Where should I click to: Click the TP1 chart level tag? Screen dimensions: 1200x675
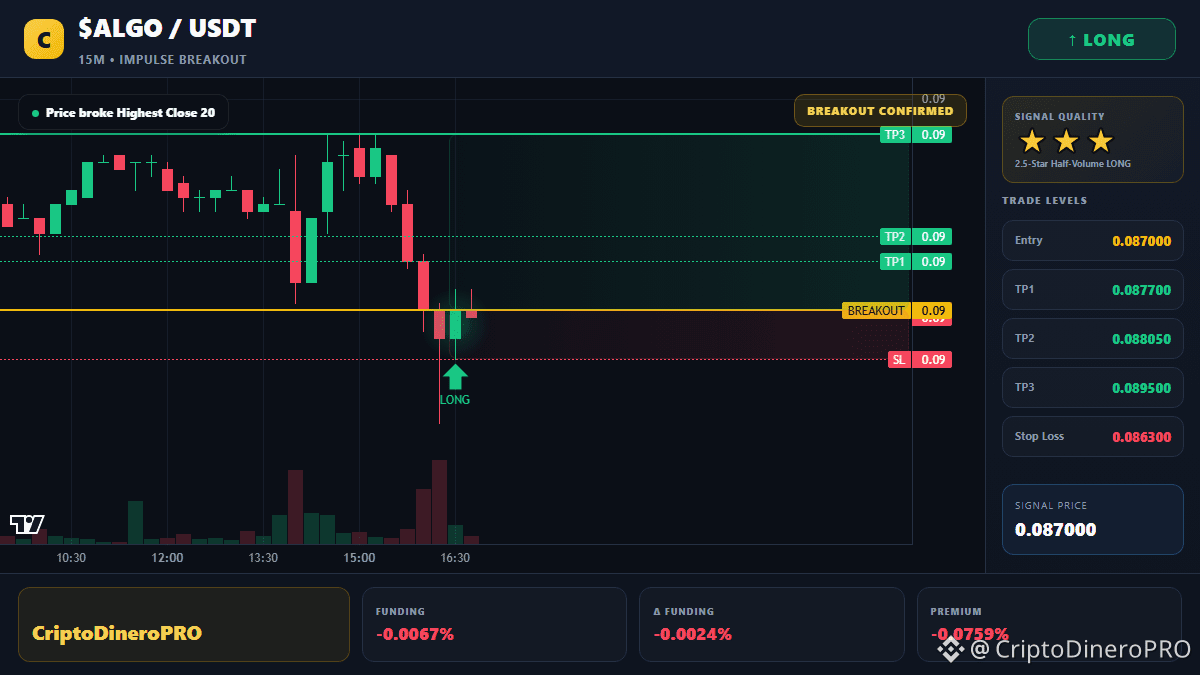[x=916, y=262]
